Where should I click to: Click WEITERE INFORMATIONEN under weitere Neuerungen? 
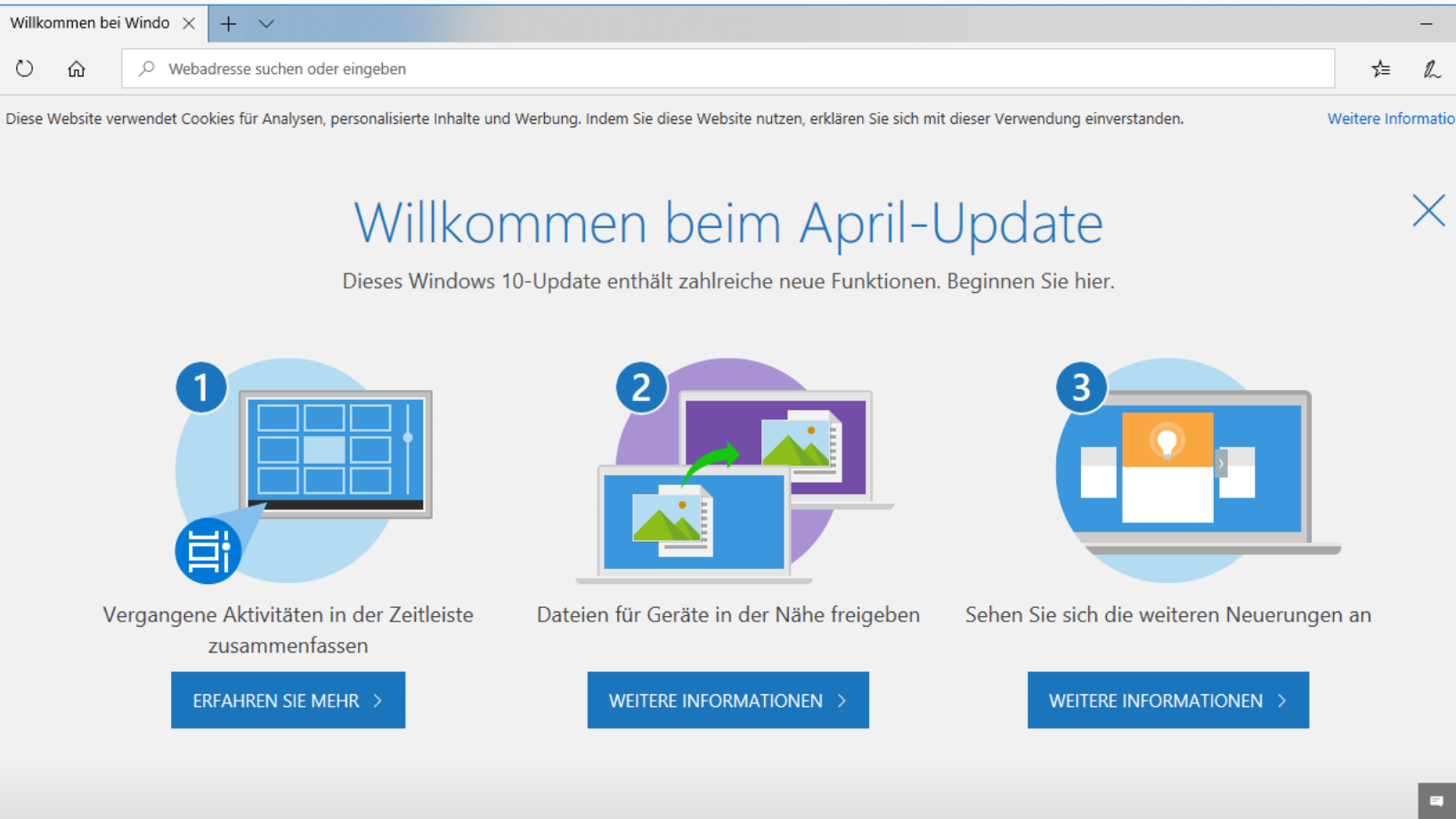click(1167, 701)
